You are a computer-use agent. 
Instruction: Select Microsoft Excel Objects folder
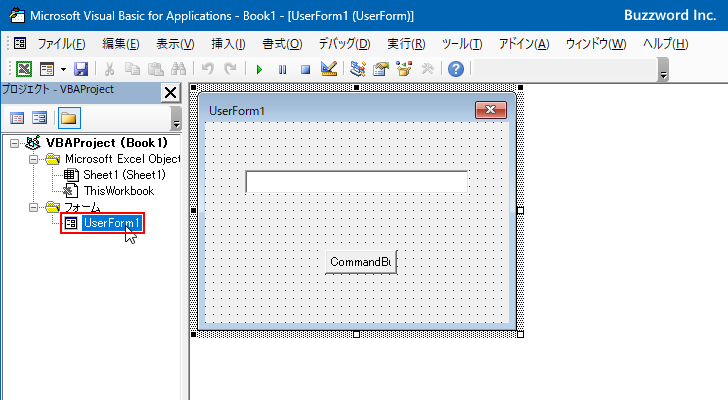[x=122, y=159]
